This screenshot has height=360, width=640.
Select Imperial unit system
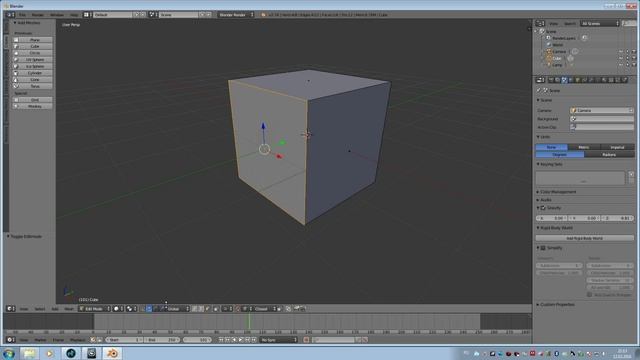(x=618, y=147)
